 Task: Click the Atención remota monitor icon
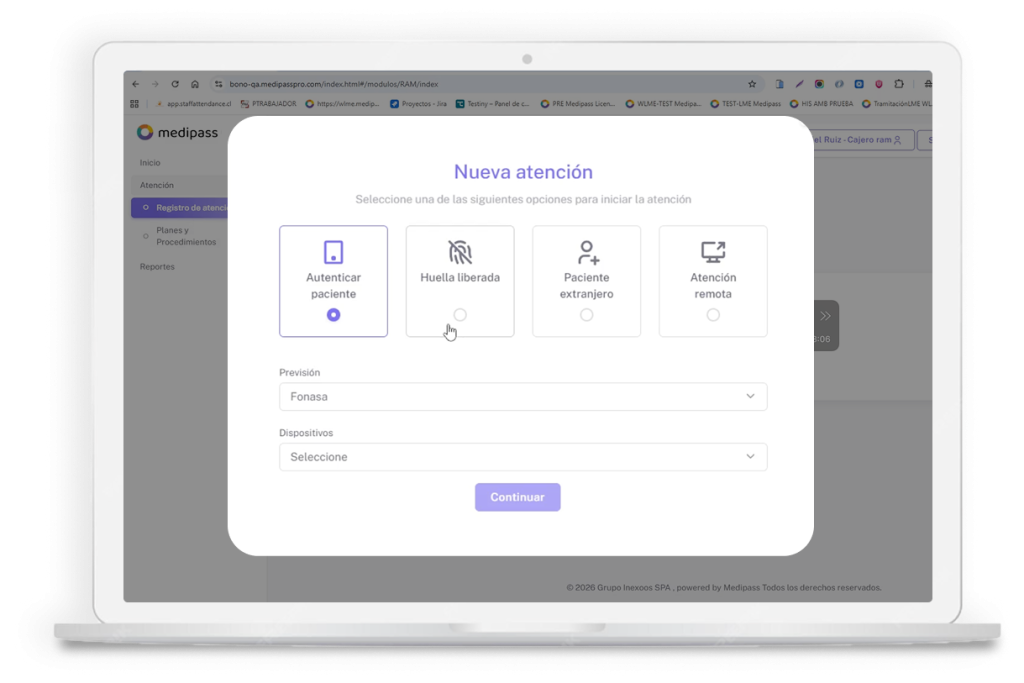click(x=713, y=251)
